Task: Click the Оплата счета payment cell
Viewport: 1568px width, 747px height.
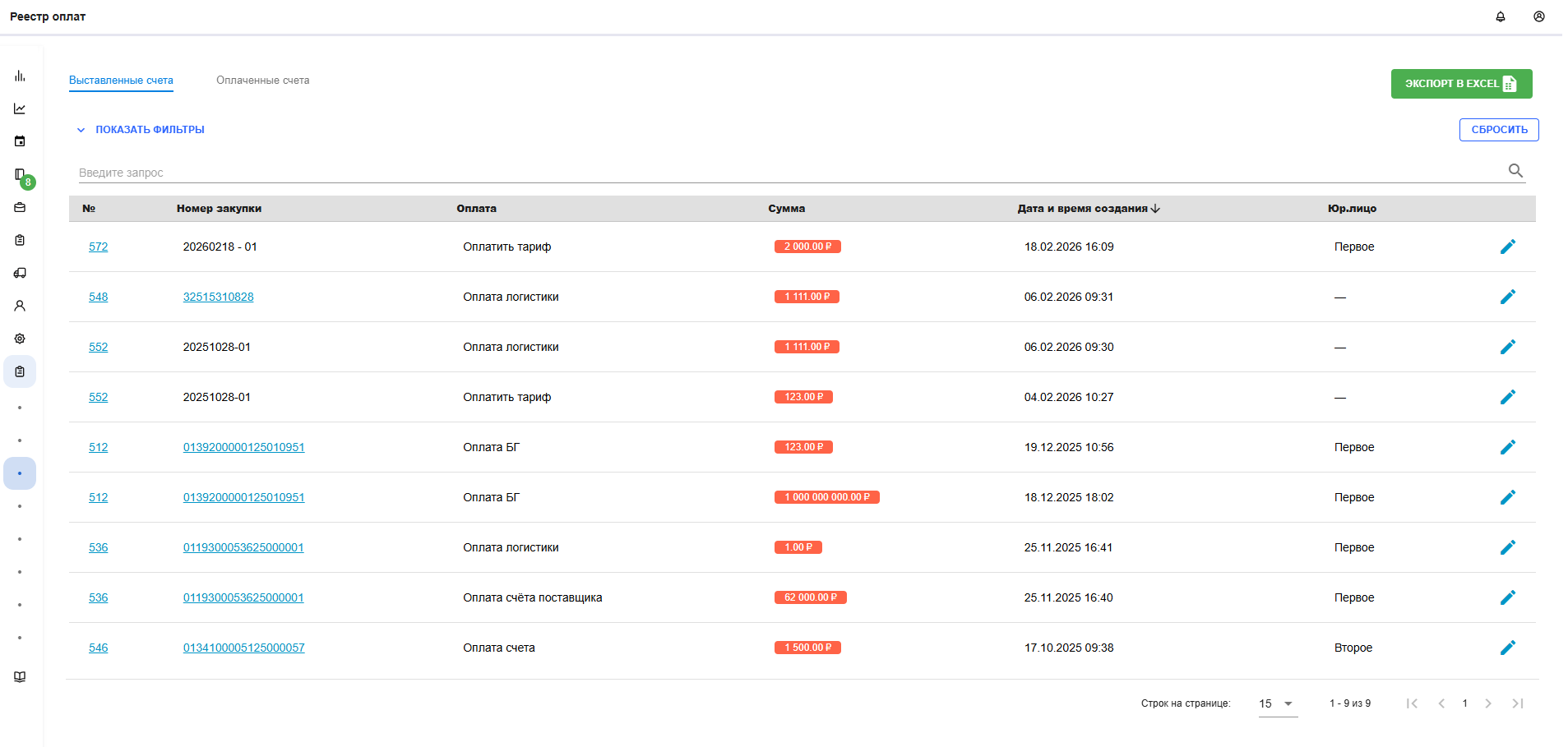Action: point(499,648)
